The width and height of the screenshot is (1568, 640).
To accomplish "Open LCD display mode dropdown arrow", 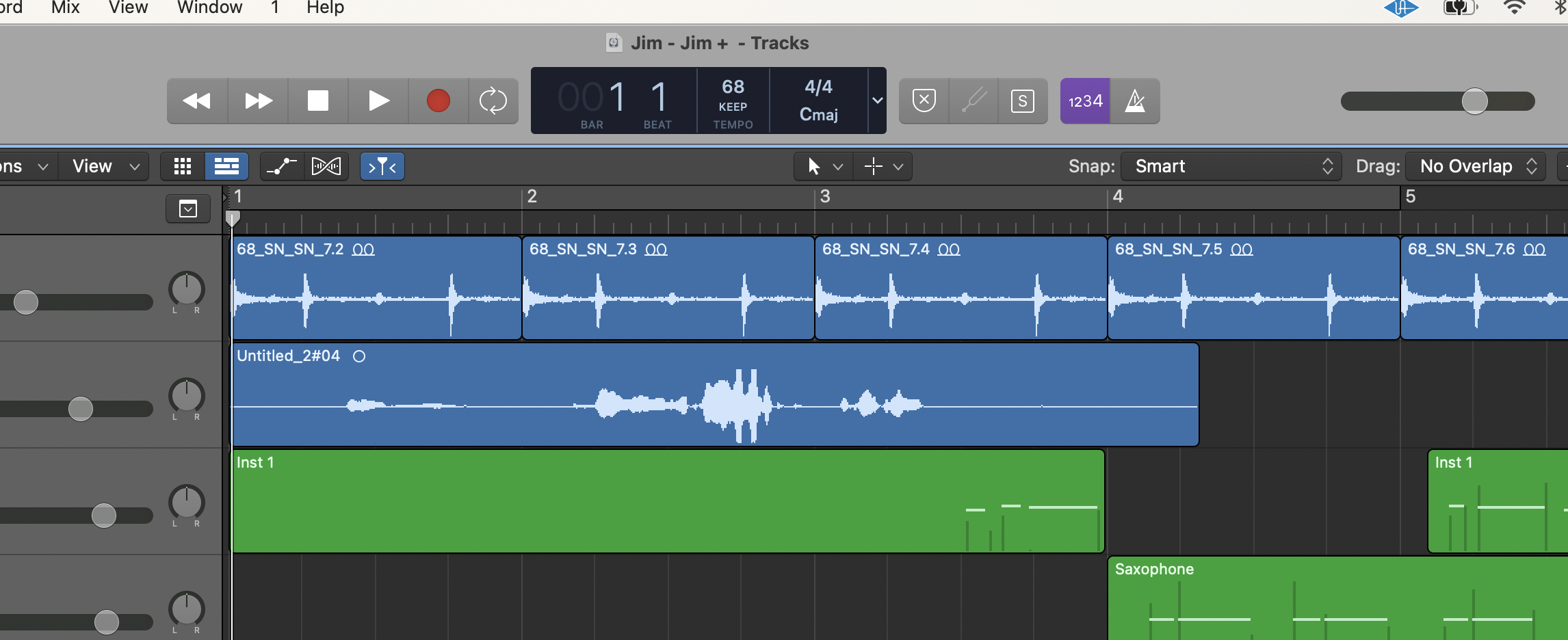I will pos(877,101).
